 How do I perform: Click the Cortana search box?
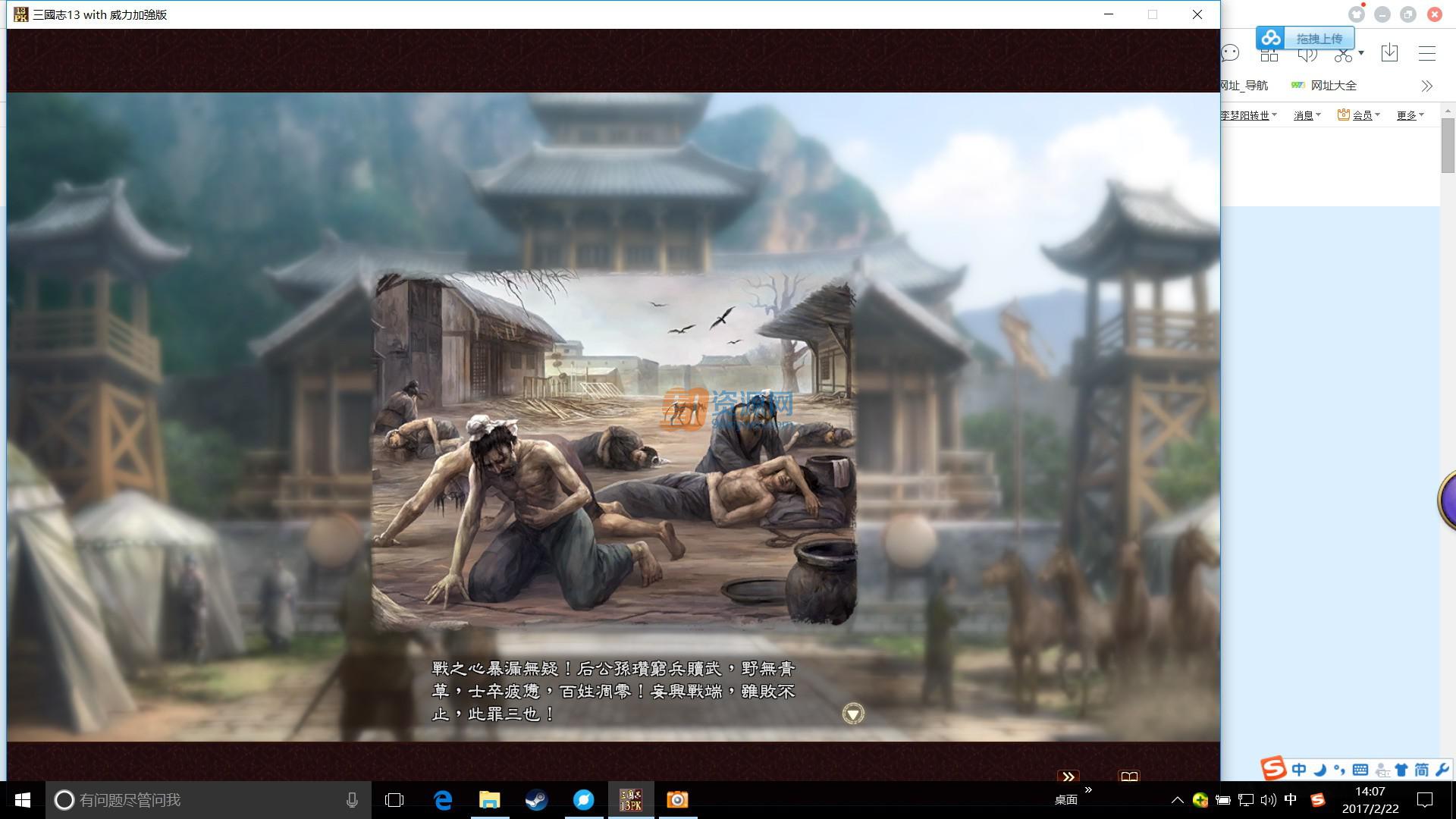(x=209, y=800)
